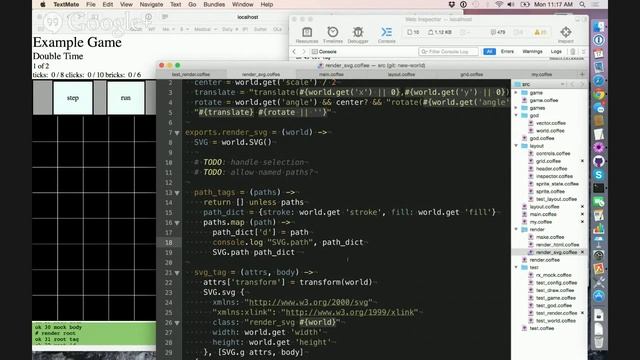Switch to the grid.coffee tab

(x=471, y=74)
